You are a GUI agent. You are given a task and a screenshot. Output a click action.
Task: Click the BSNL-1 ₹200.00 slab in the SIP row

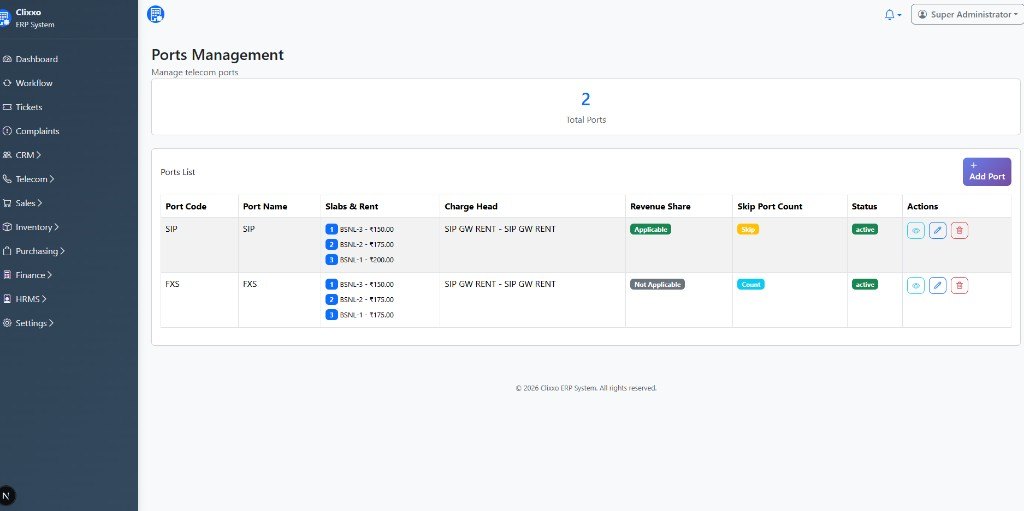click(360, 260)
